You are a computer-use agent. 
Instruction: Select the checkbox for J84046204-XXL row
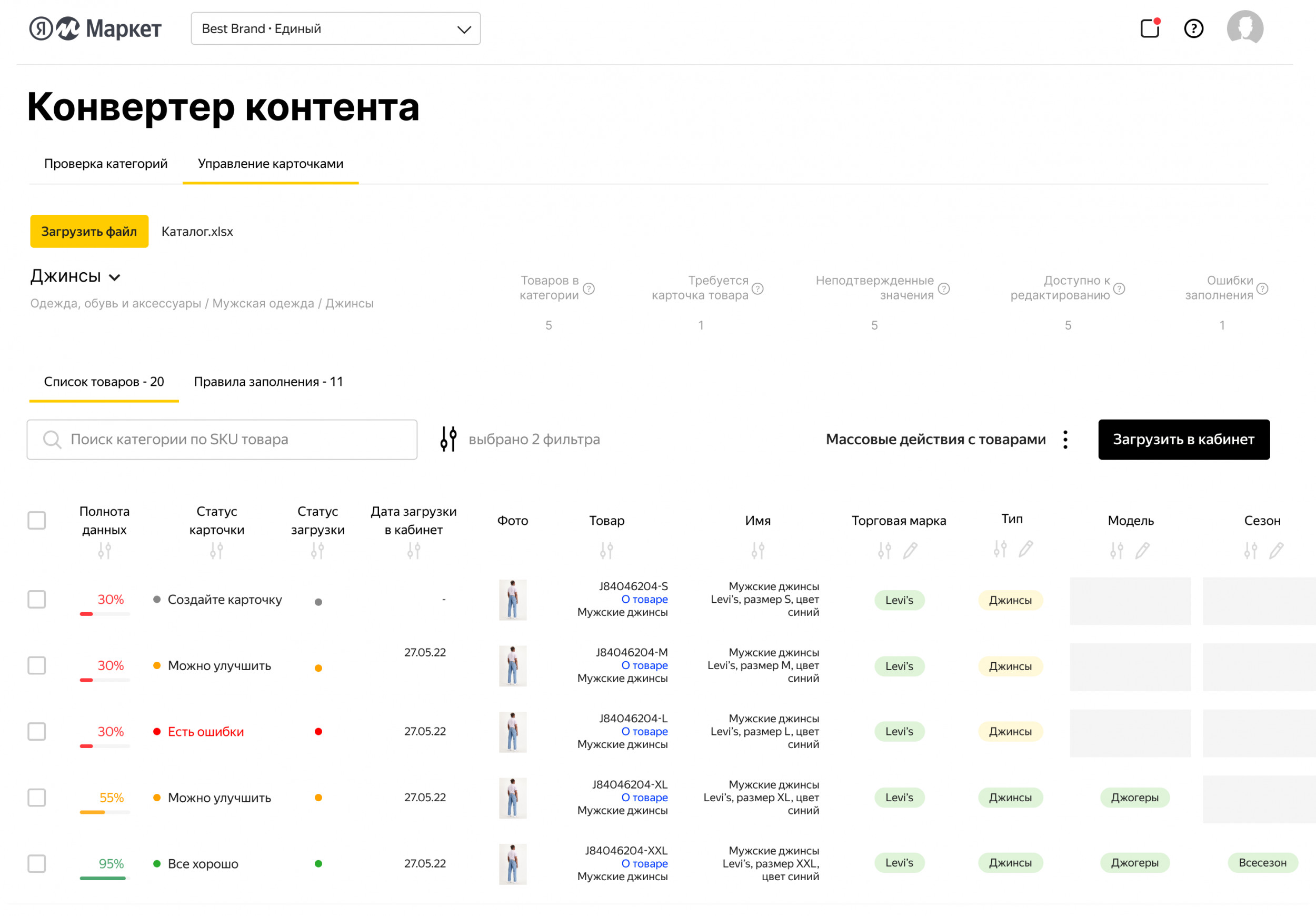(37, 863)
